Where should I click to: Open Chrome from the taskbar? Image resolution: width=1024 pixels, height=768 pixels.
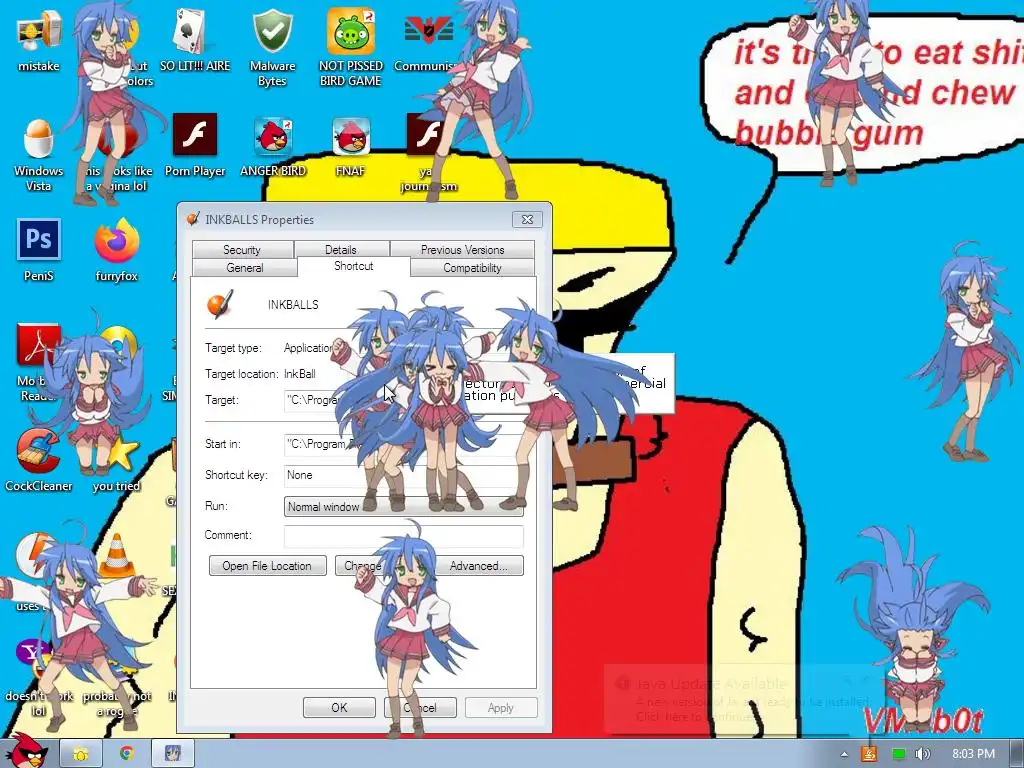pyautogui.click(x=127, y=754)
